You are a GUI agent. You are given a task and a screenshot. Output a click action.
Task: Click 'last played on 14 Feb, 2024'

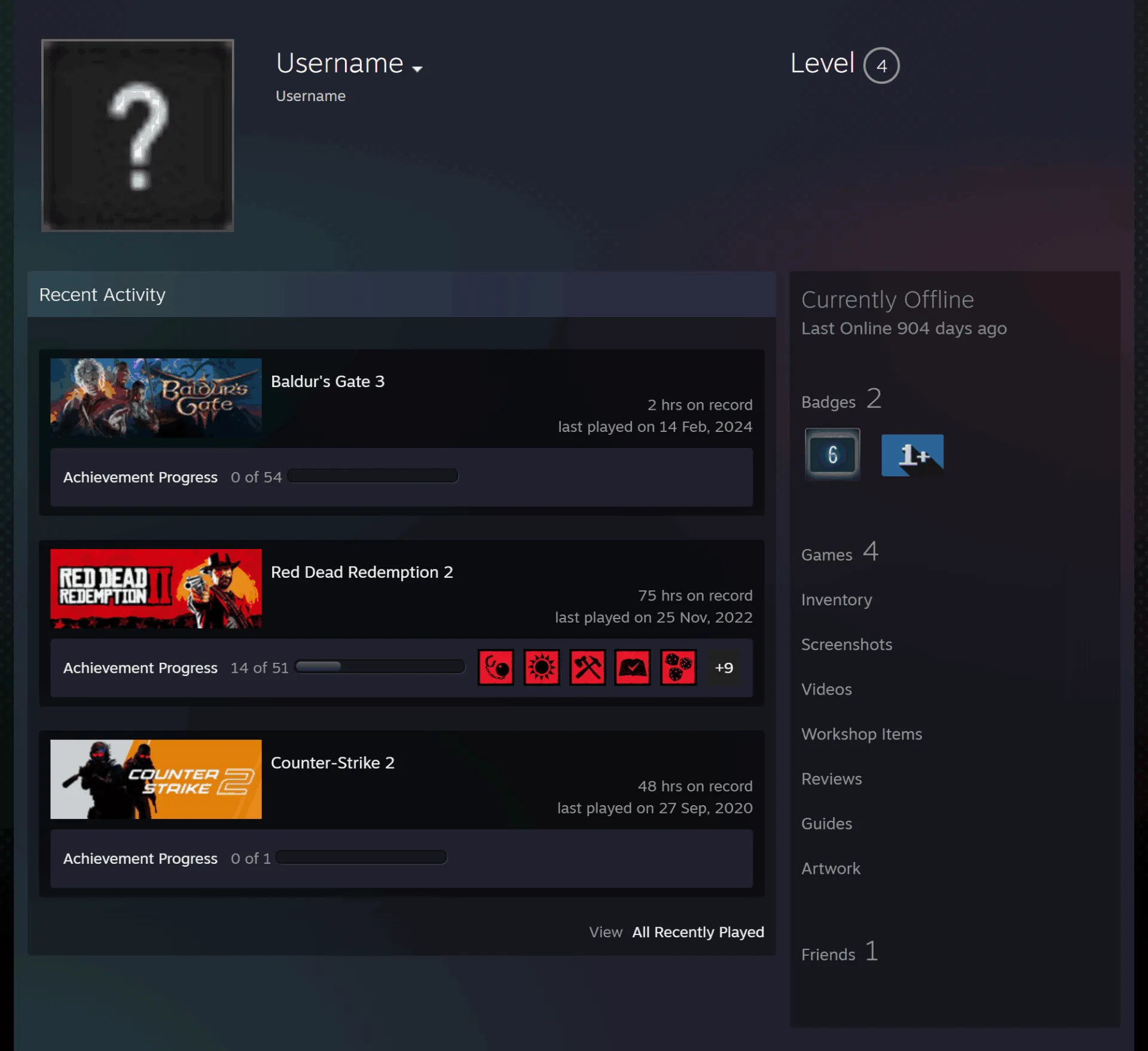pos(655,427)
